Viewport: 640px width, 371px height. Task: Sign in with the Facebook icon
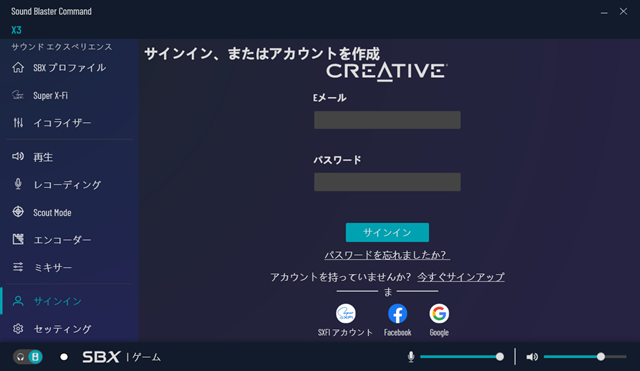tap(397, 313)
